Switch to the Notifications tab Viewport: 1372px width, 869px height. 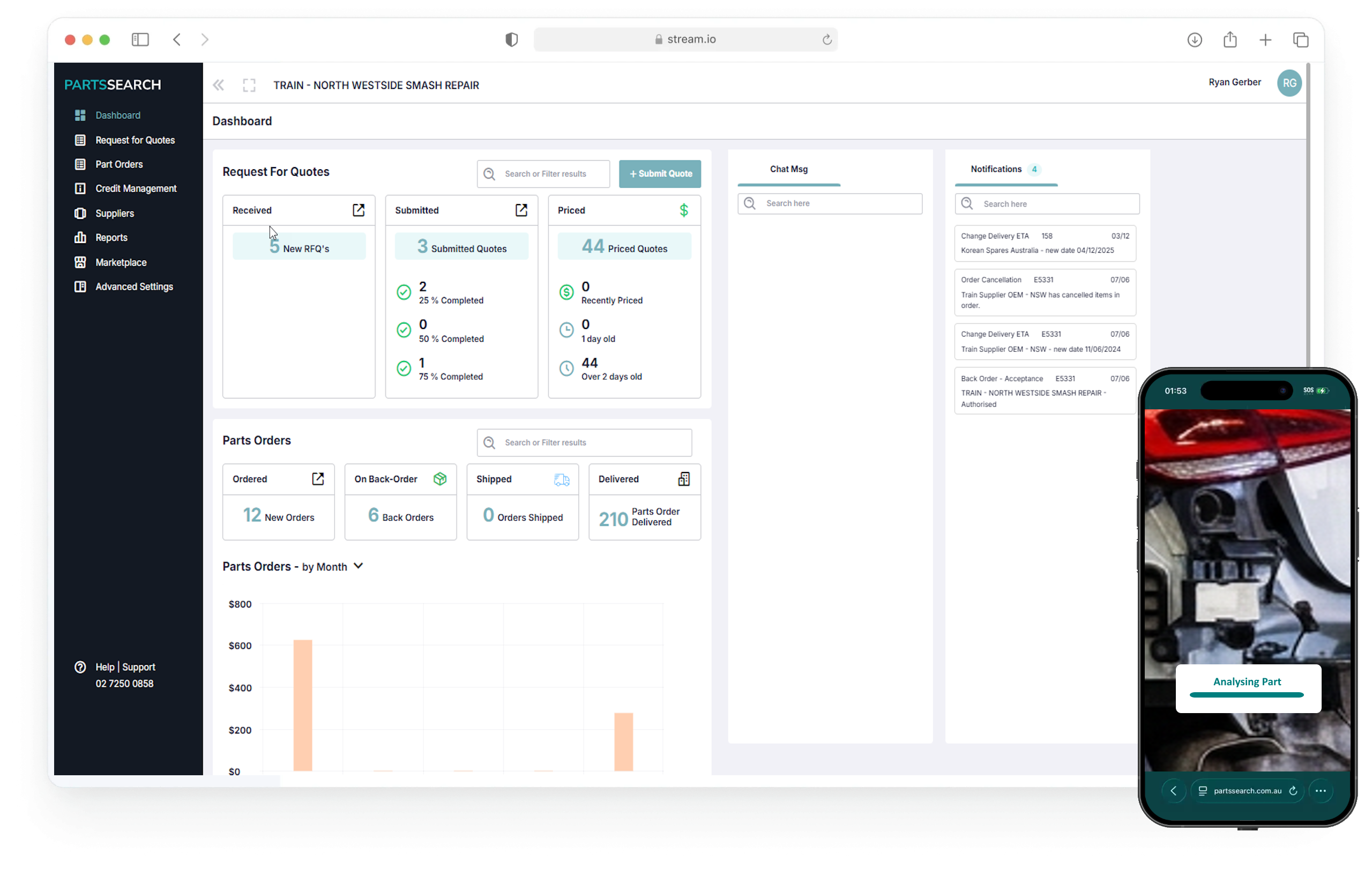[996, 169]
